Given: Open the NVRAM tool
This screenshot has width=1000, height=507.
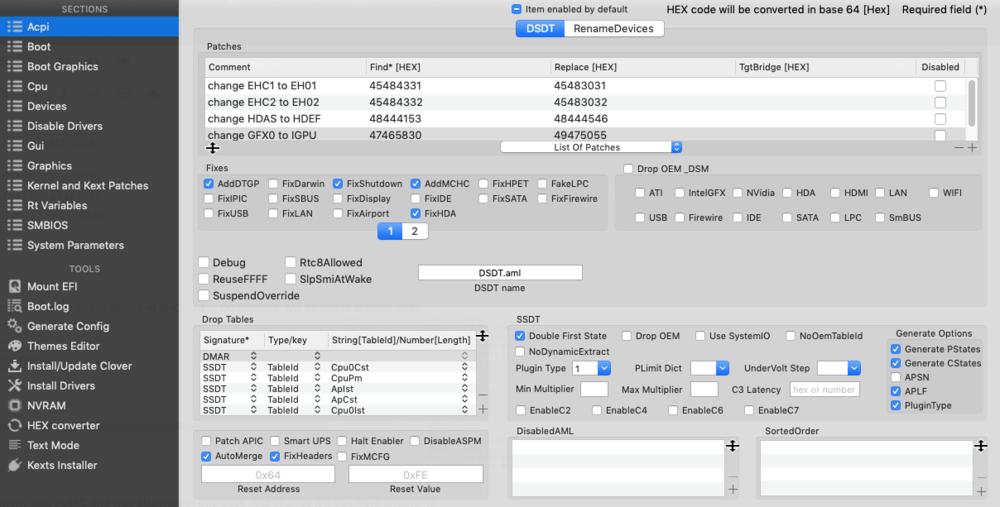Looking at the screenshot, I should point(44,405).
